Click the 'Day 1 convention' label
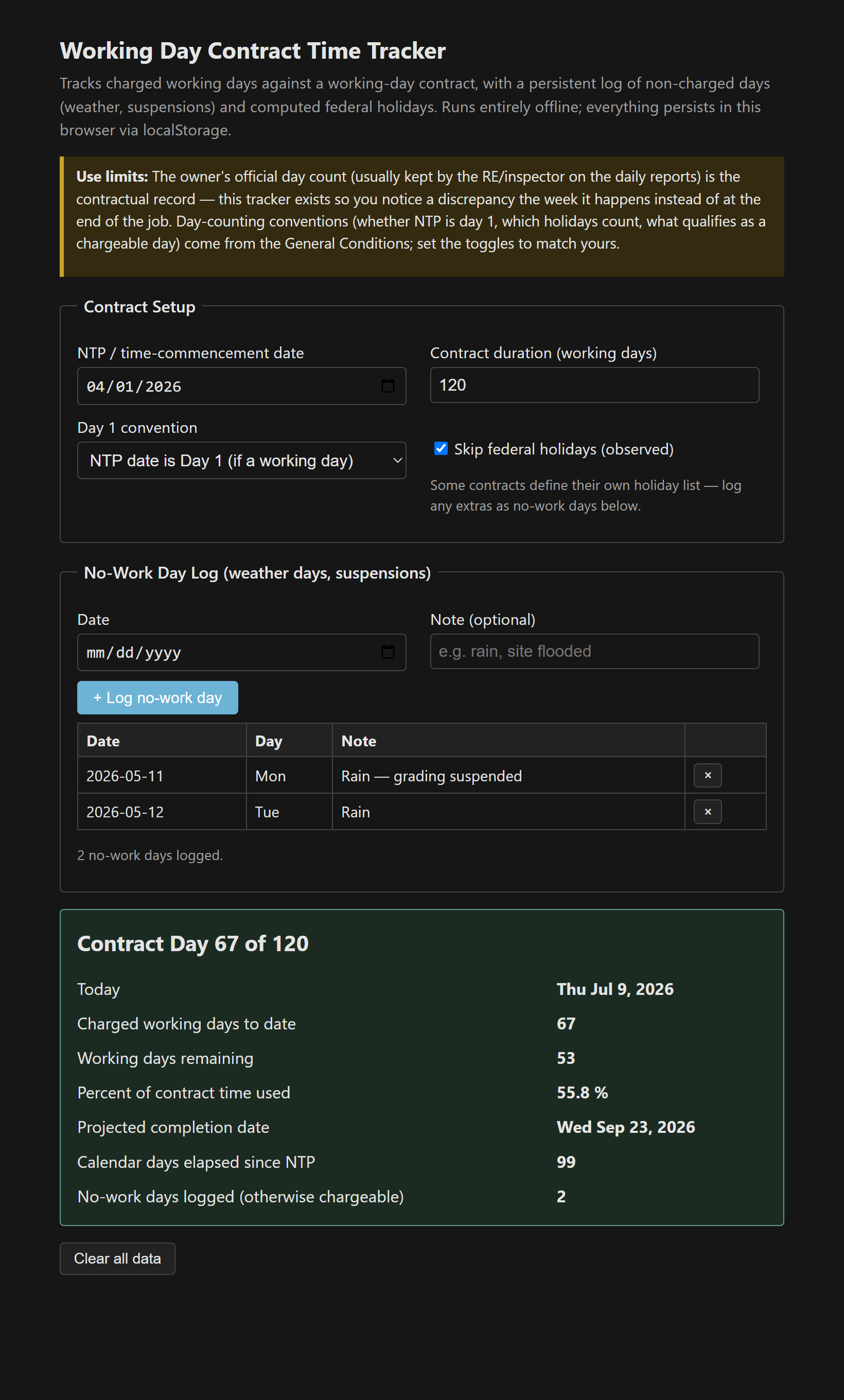The height and width of the screenshot is (1400, 844). [x=137, y=428]
